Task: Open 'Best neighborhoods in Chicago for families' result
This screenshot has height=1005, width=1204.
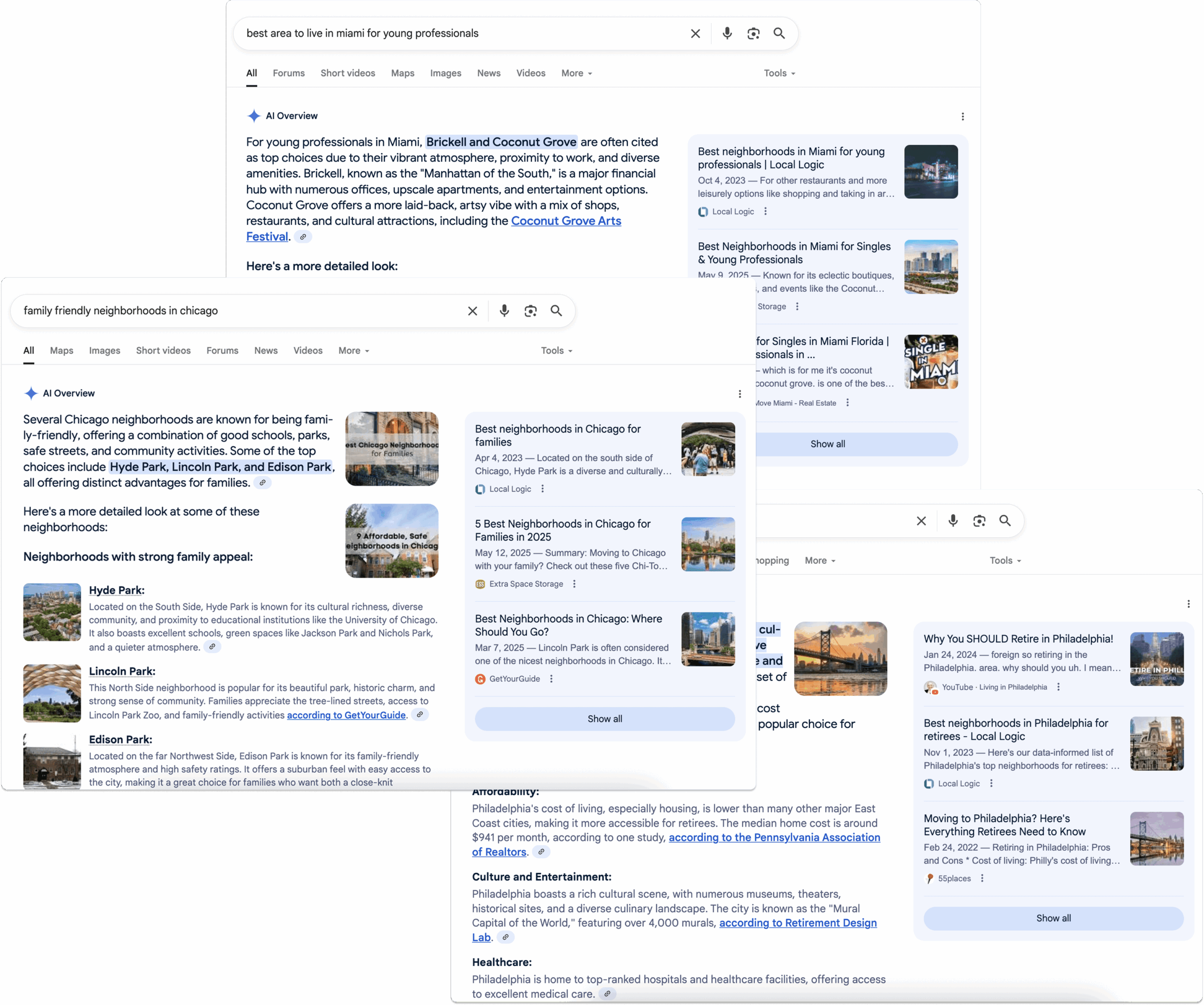Action: coord(557,435)
